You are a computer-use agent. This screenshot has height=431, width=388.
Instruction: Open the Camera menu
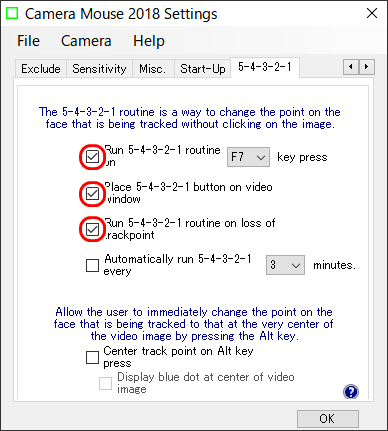[86, 41]
